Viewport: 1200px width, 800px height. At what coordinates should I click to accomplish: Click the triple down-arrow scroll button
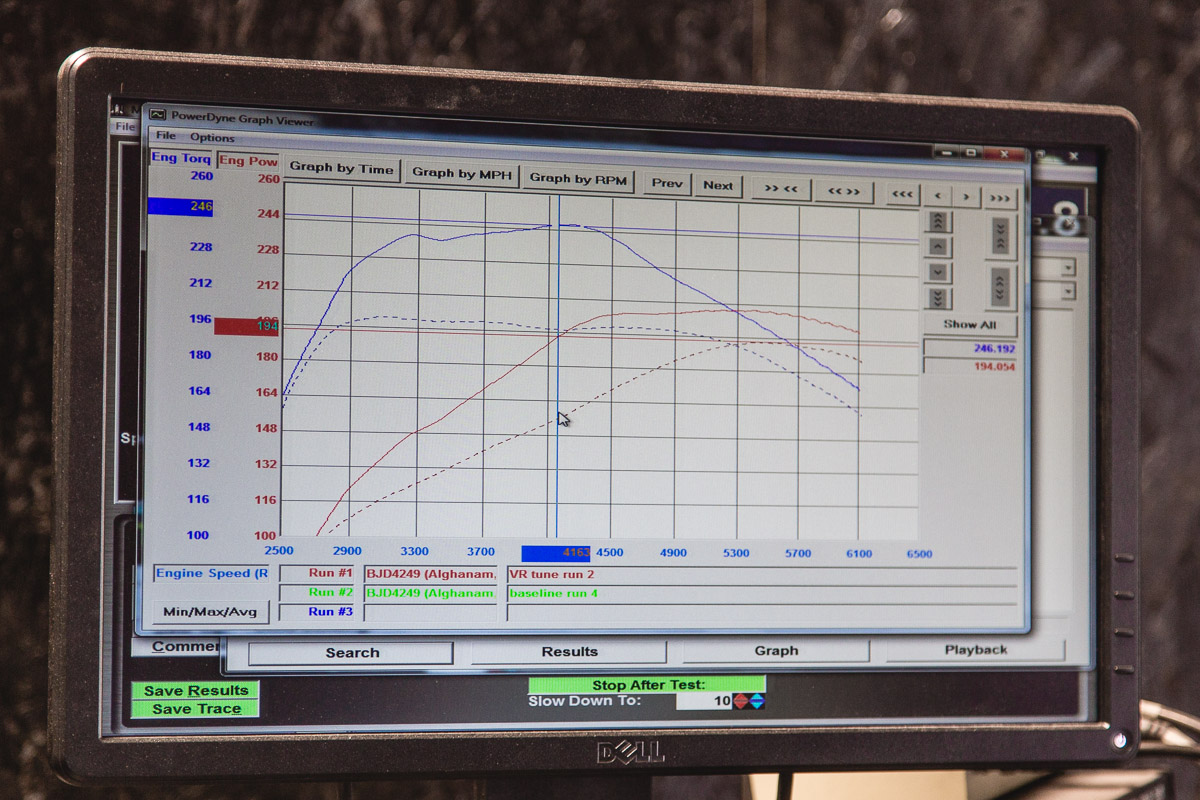938,298
